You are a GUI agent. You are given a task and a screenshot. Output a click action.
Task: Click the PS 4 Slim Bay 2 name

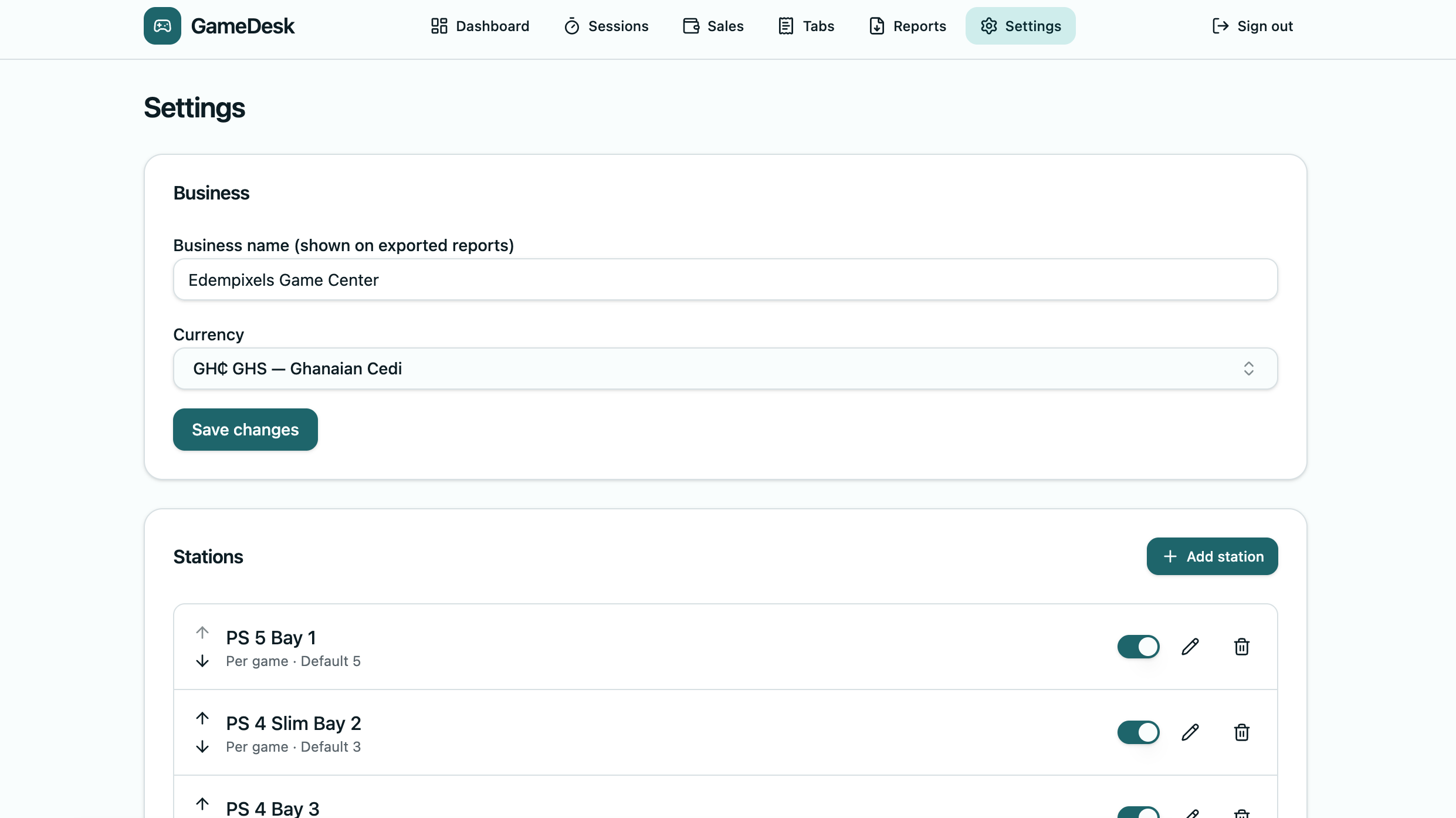click(x=293, y=723)
